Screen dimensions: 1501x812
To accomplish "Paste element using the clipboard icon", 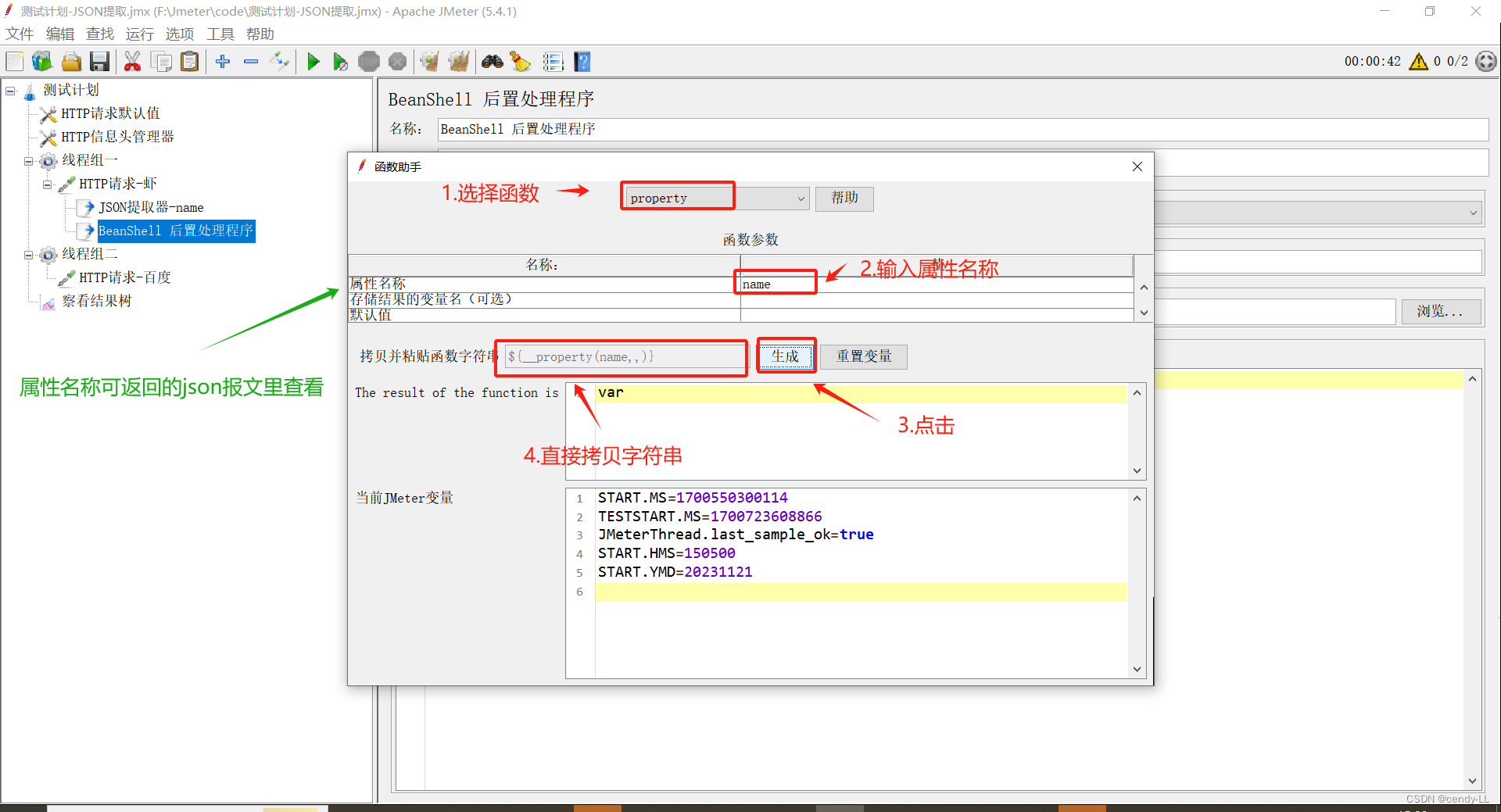I will 189,61.
